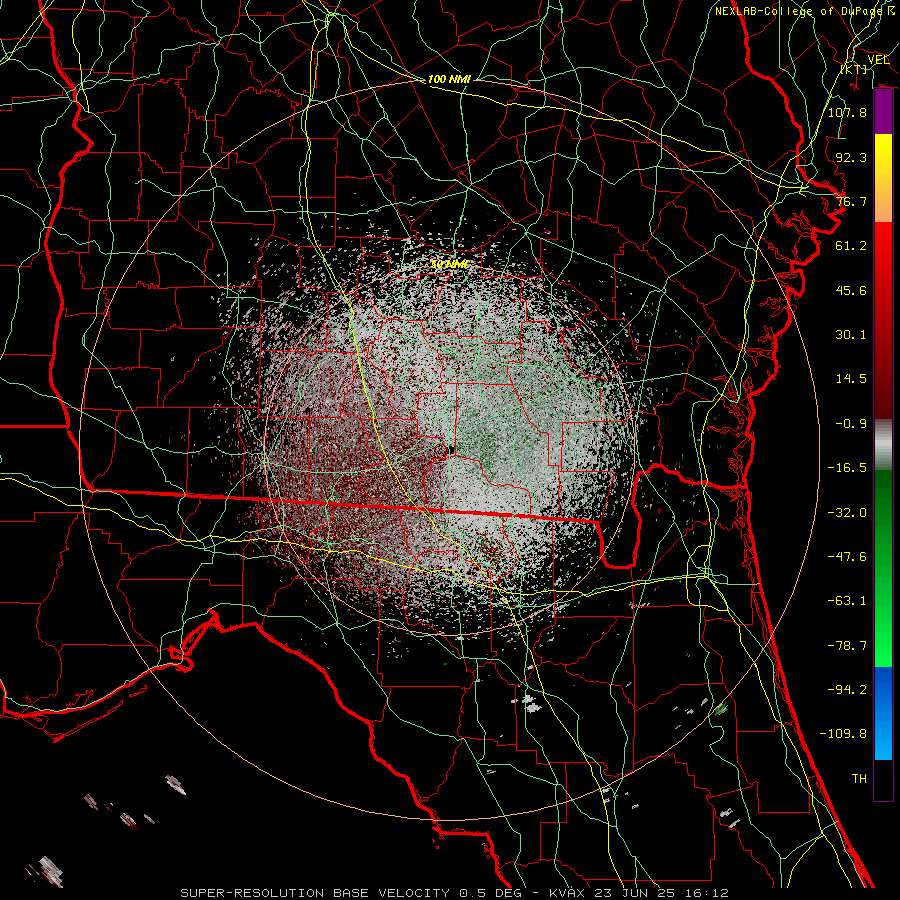
Task: Click the [KT] units label
Action: coord(854,69)
